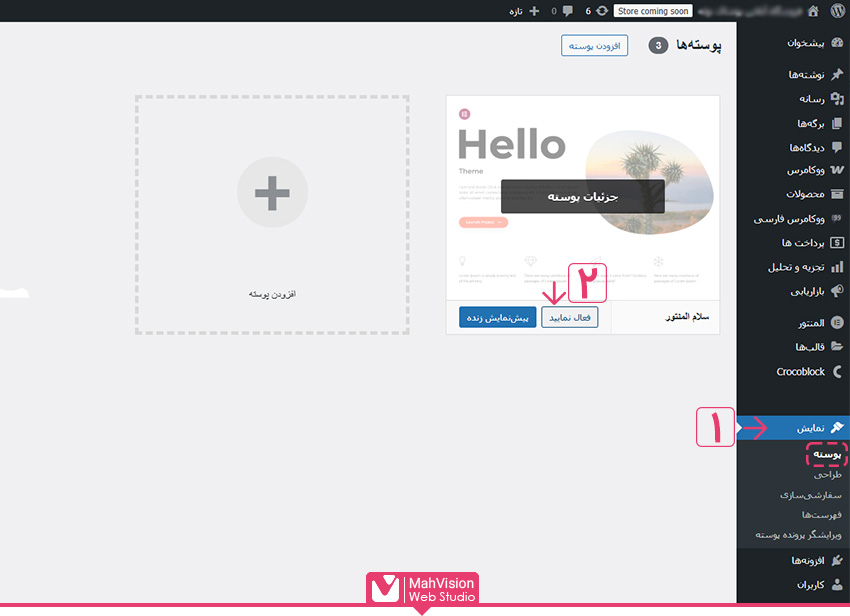Click the large plus add theme tile
The height and width of the screenshot is (616, 850).
(x=272, y=192)
